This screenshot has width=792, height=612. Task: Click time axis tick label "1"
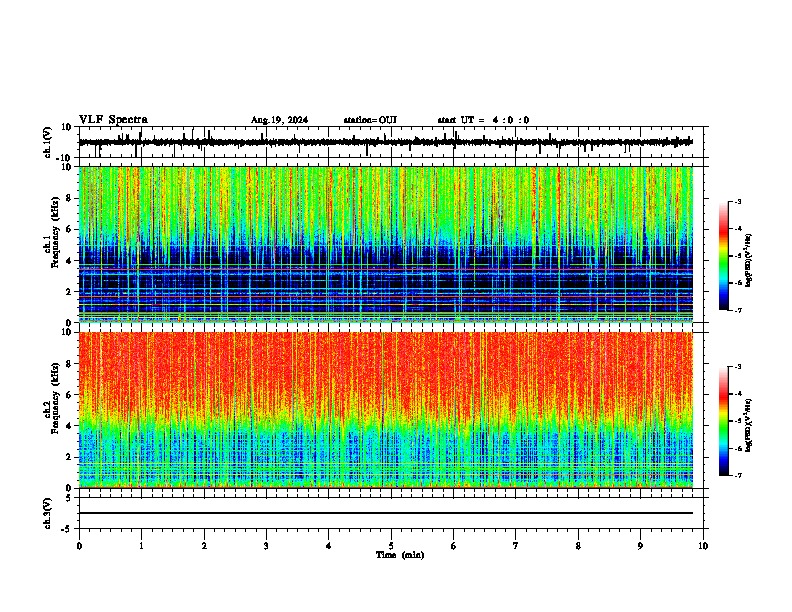click(141, 546)
